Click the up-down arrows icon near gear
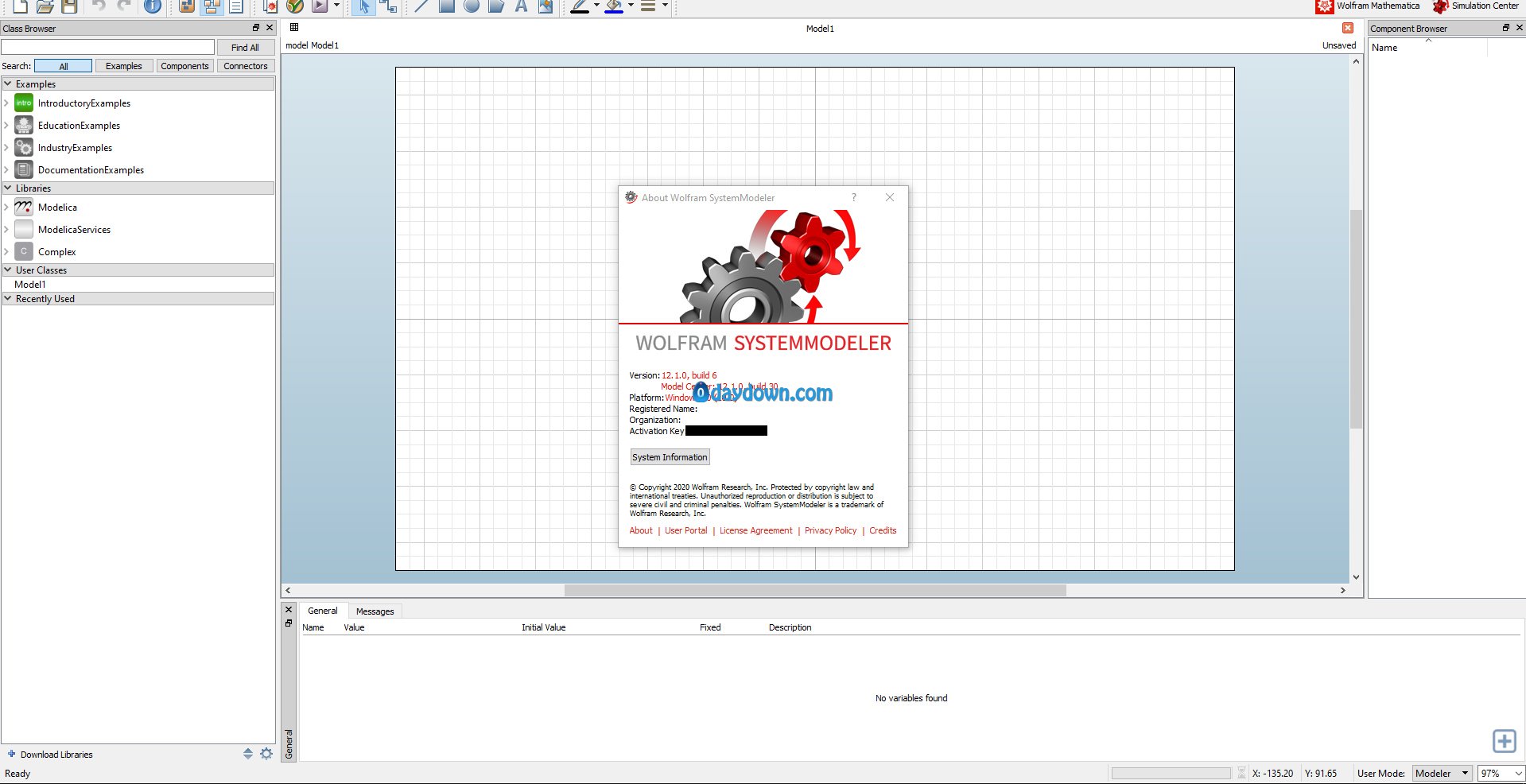The image size is (1526, 784). tap(248, 754)
